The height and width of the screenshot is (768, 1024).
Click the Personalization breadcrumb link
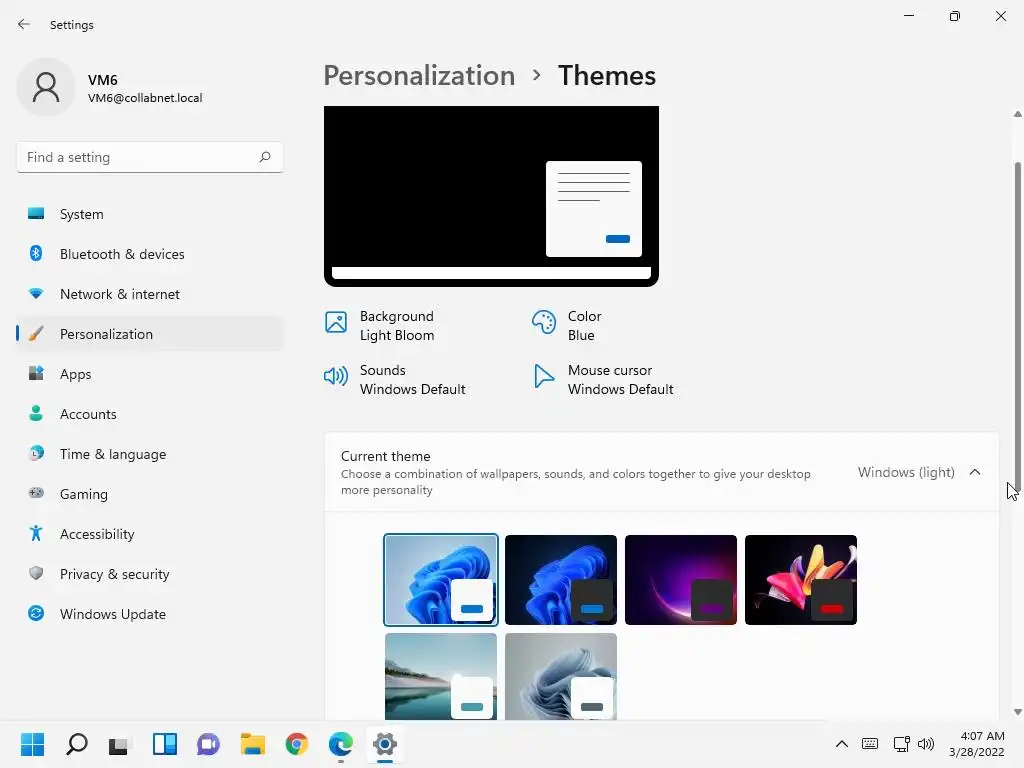[x=419, y=75]
